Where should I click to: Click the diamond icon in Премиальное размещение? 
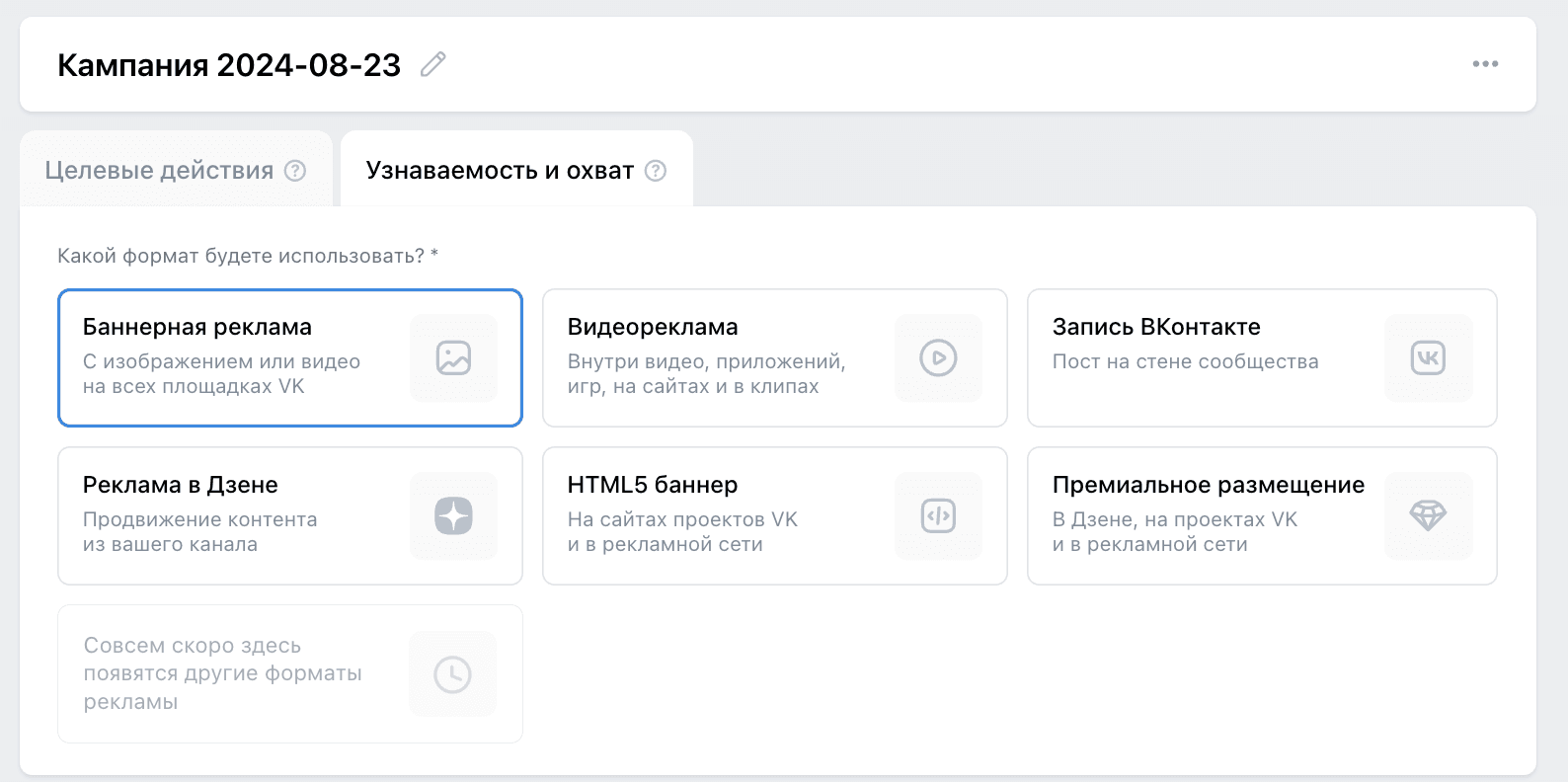tap(1428, 515)
